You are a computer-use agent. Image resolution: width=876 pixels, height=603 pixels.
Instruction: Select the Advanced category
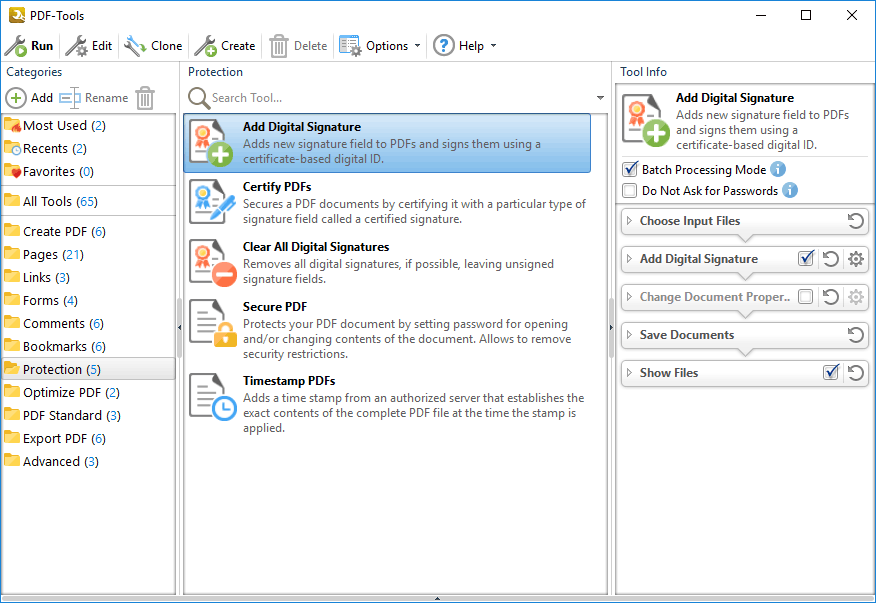pyautogui.click(x=88, y=461)
